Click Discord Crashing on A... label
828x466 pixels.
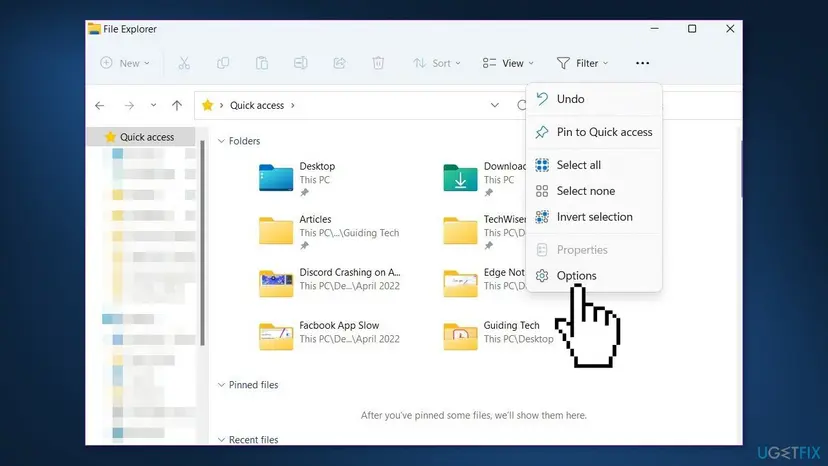(350, 272)
